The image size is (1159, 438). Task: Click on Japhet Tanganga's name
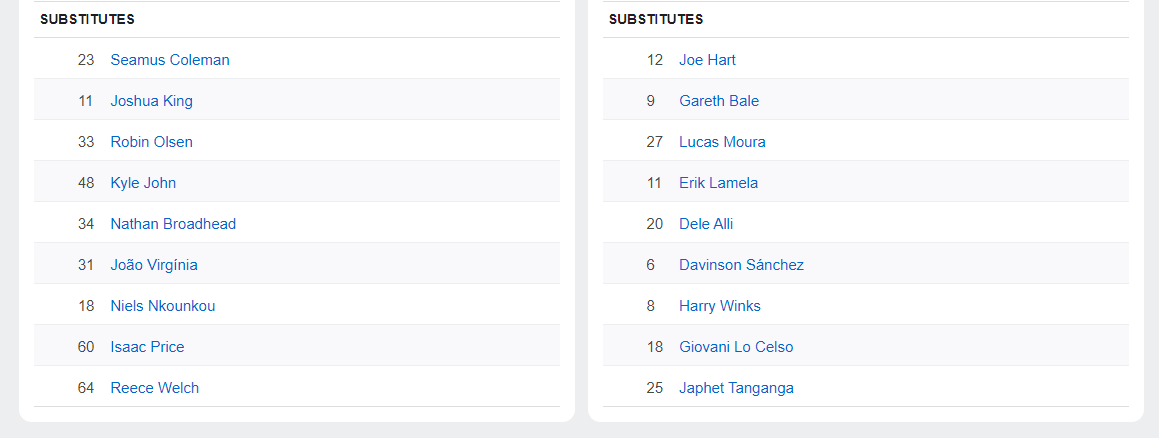pyautogui.click(x=736, y=388)
